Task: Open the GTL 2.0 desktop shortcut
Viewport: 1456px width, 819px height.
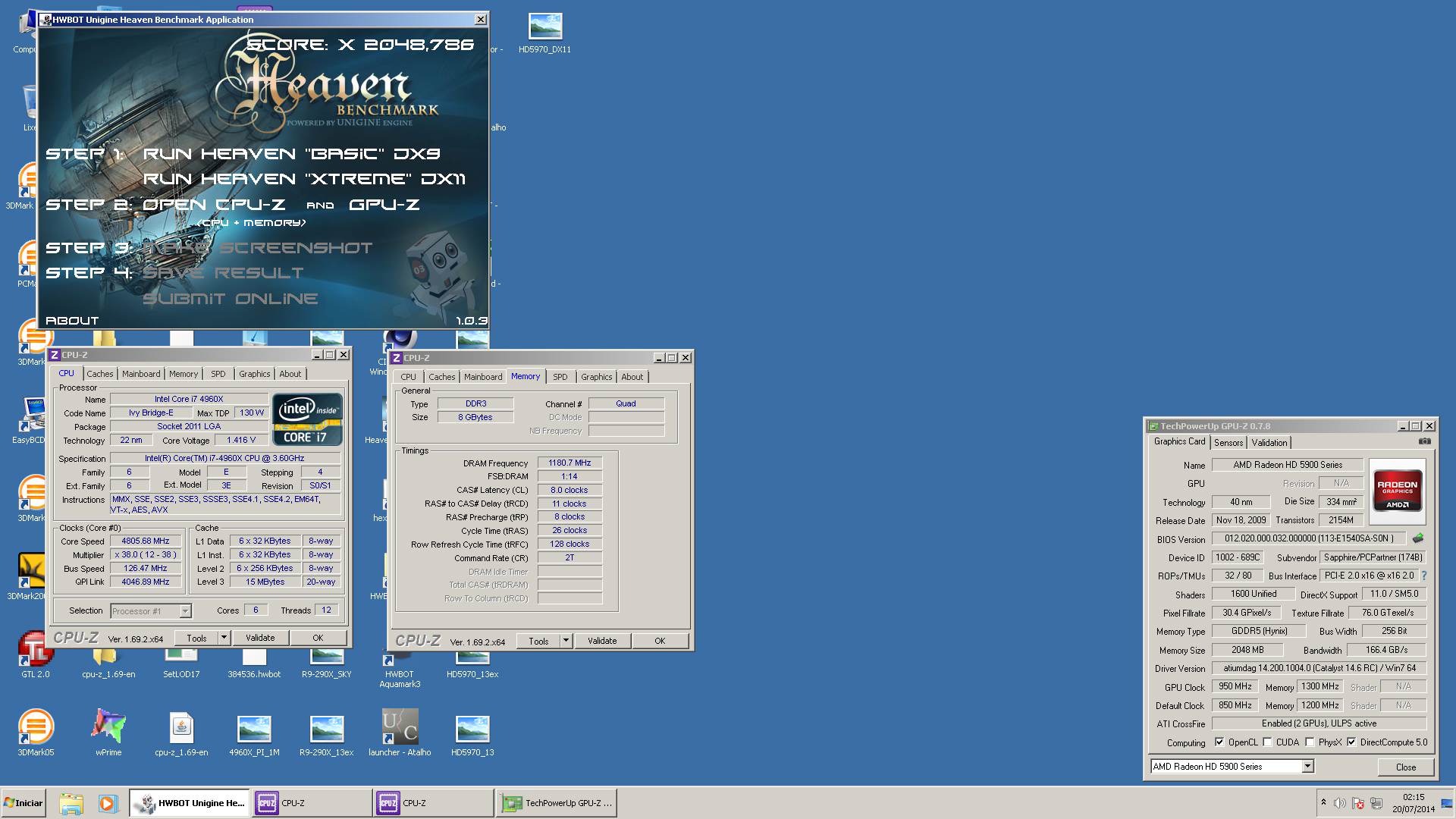Action: pos(36,655)
